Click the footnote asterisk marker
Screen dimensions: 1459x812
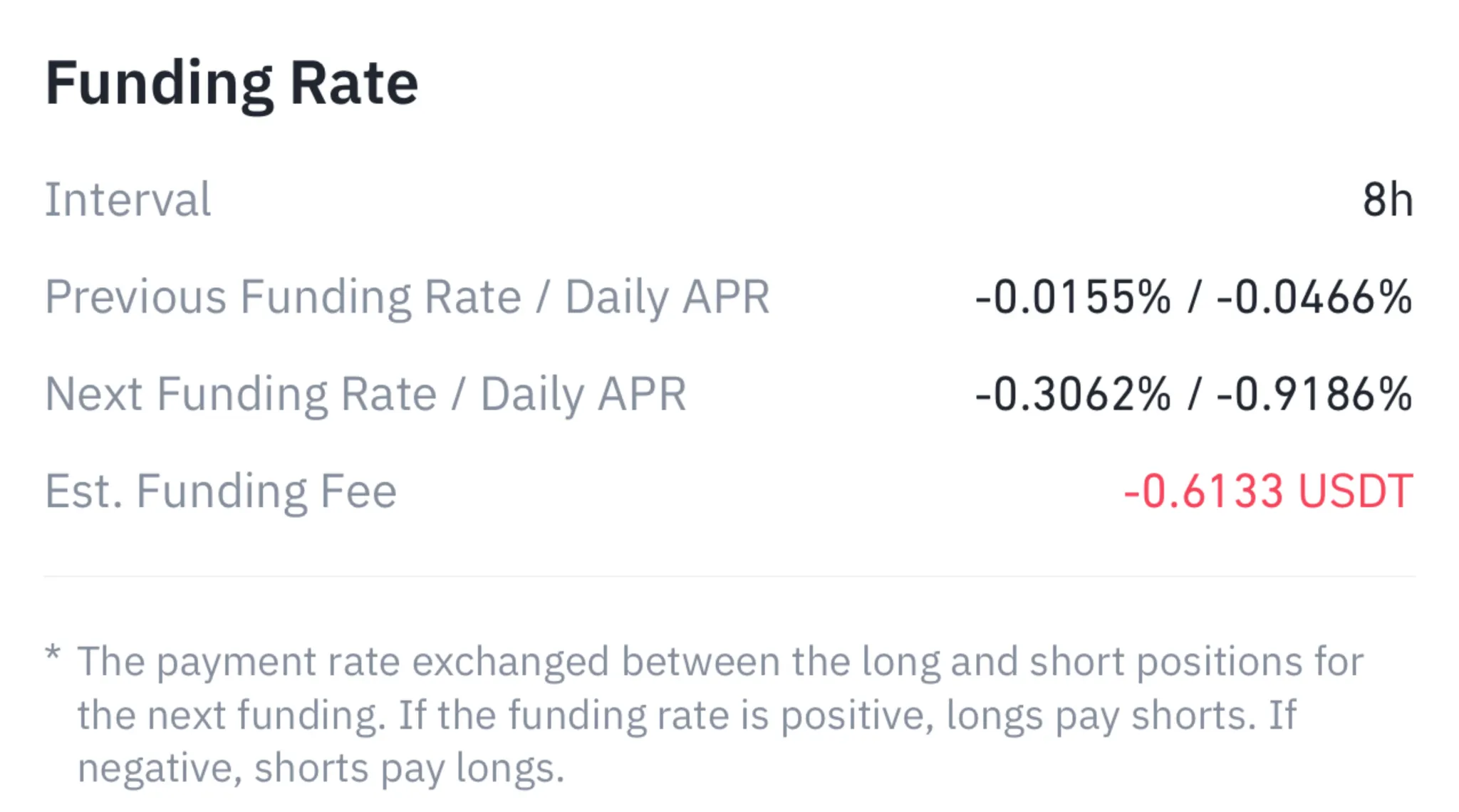coord(53,652)
